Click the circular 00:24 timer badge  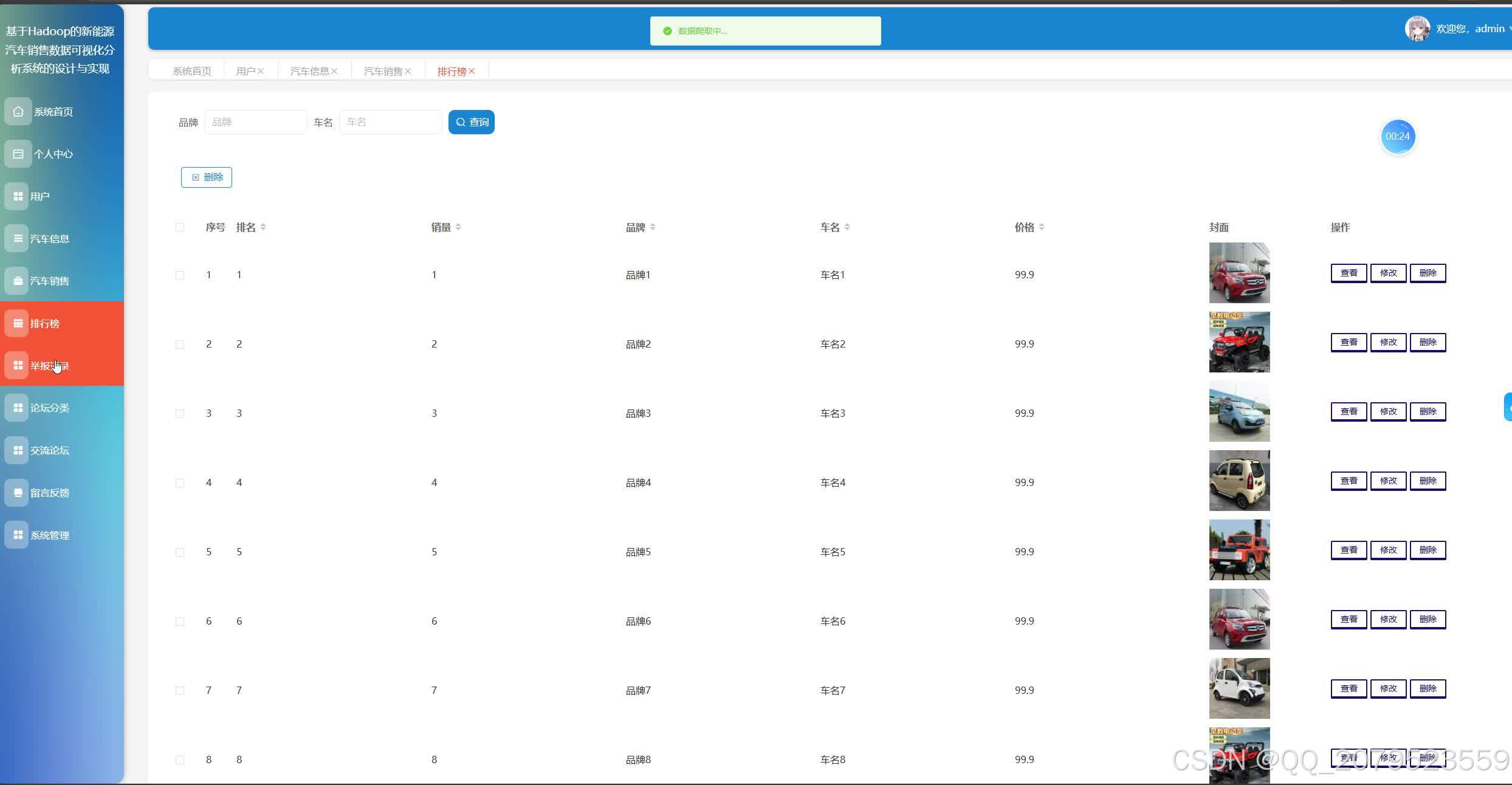pyautogui.click(x=1397, y=137)
